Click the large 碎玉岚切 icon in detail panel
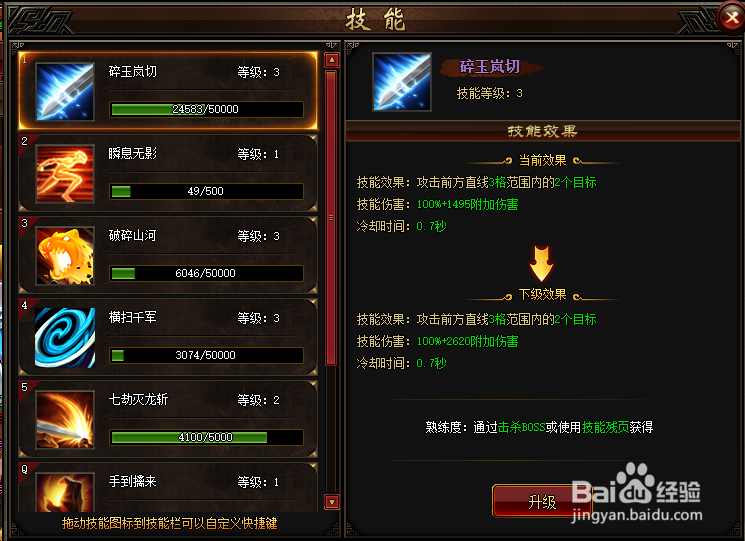The image size is (745, 541). (x=402, y=82)
